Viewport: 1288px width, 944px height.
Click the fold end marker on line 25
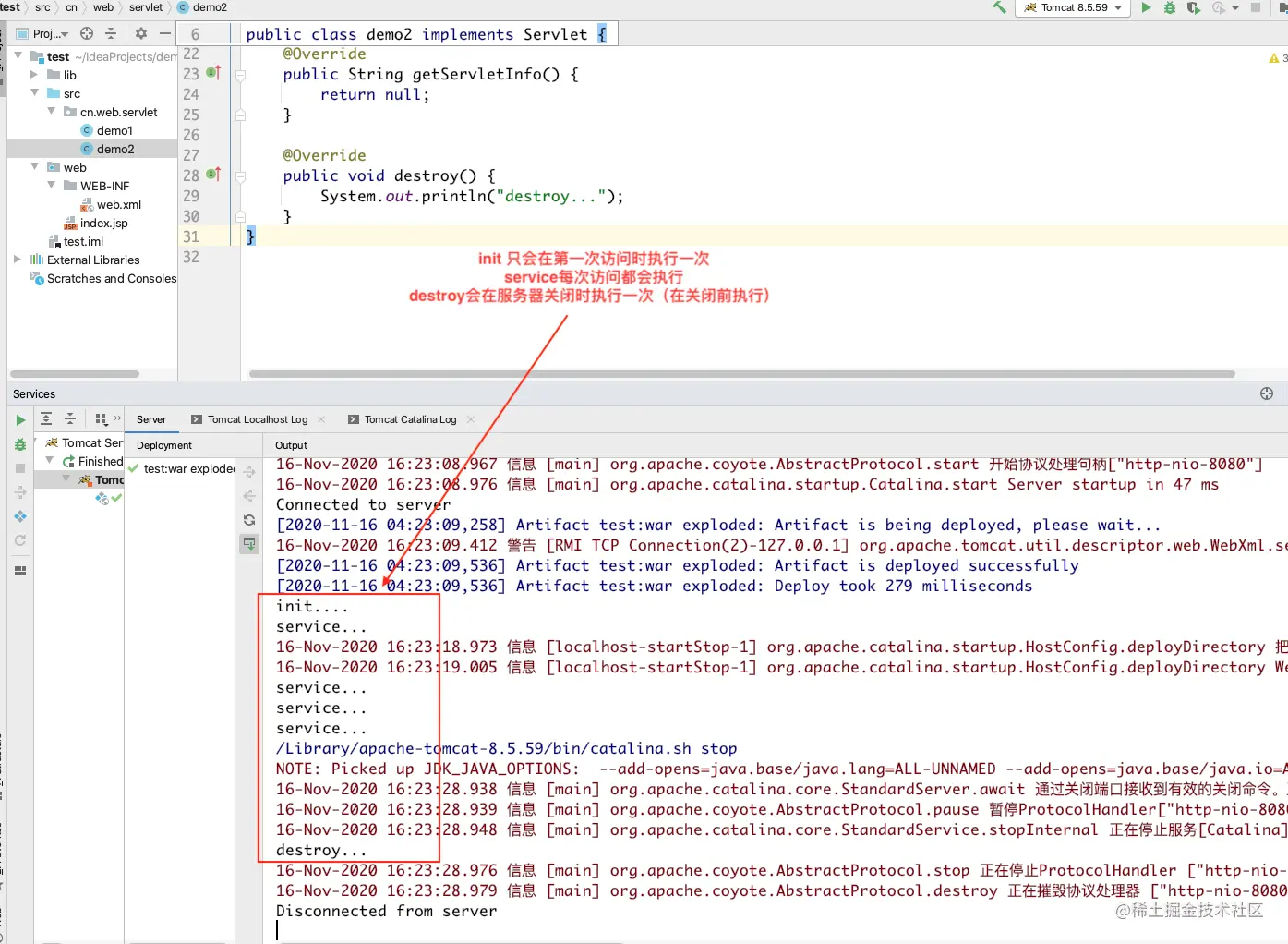click(240, 115)
